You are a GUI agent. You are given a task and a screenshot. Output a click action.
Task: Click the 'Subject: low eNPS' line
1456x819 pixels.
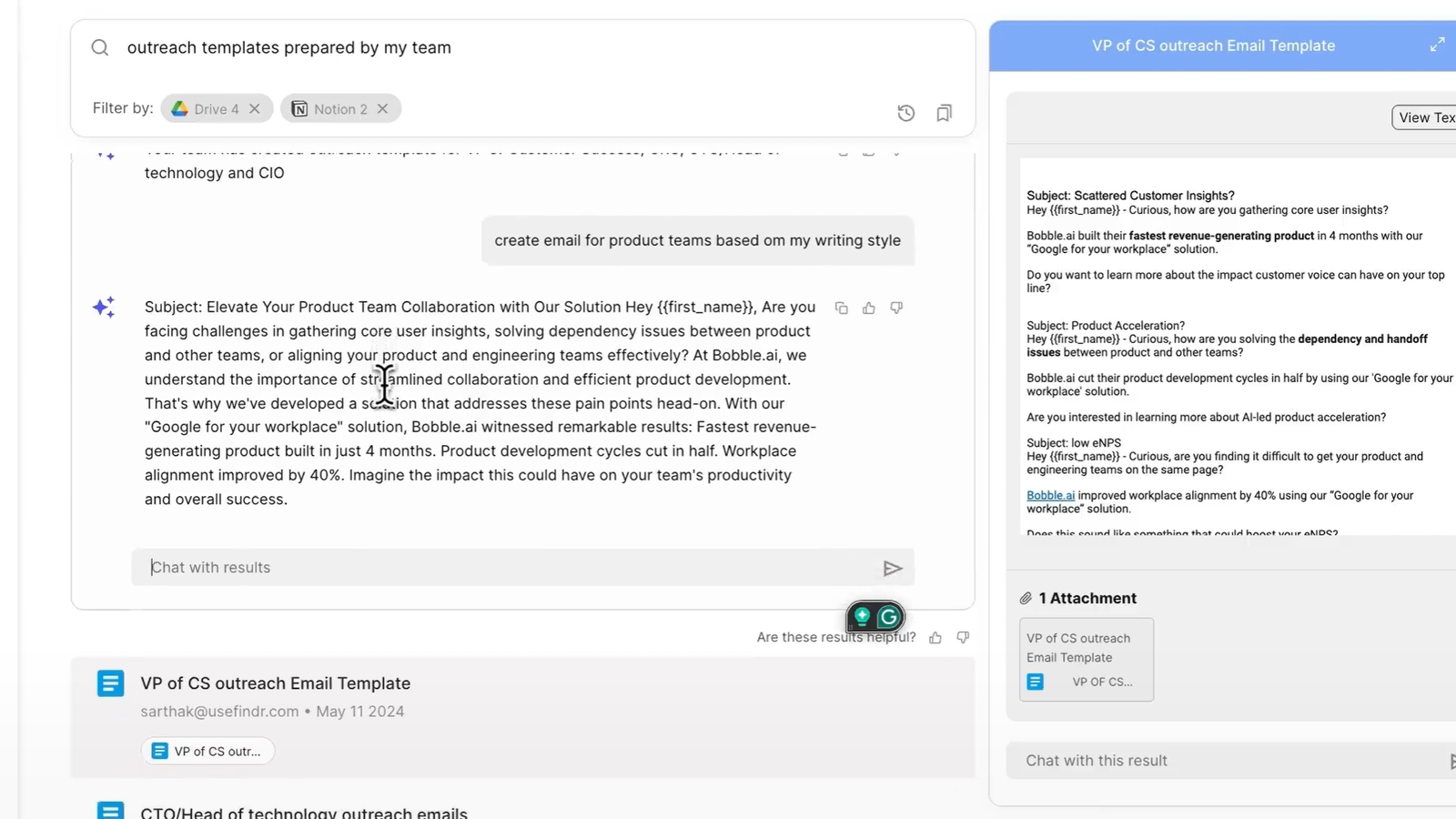pos(1074,443)
